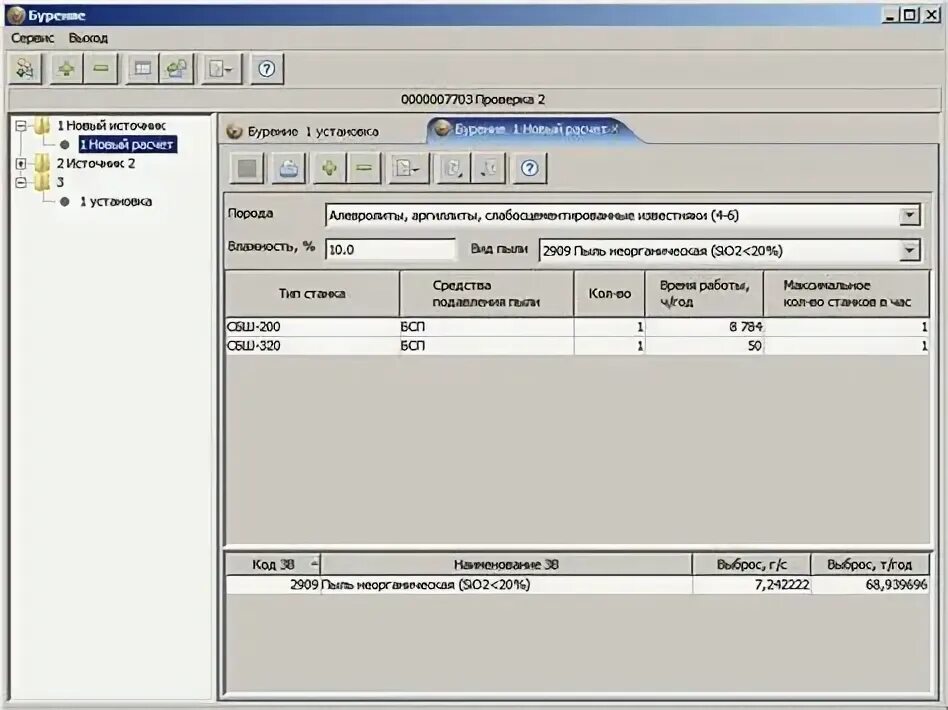Click 'Время работы, ч/год' column header

click(x=704, y=293)
